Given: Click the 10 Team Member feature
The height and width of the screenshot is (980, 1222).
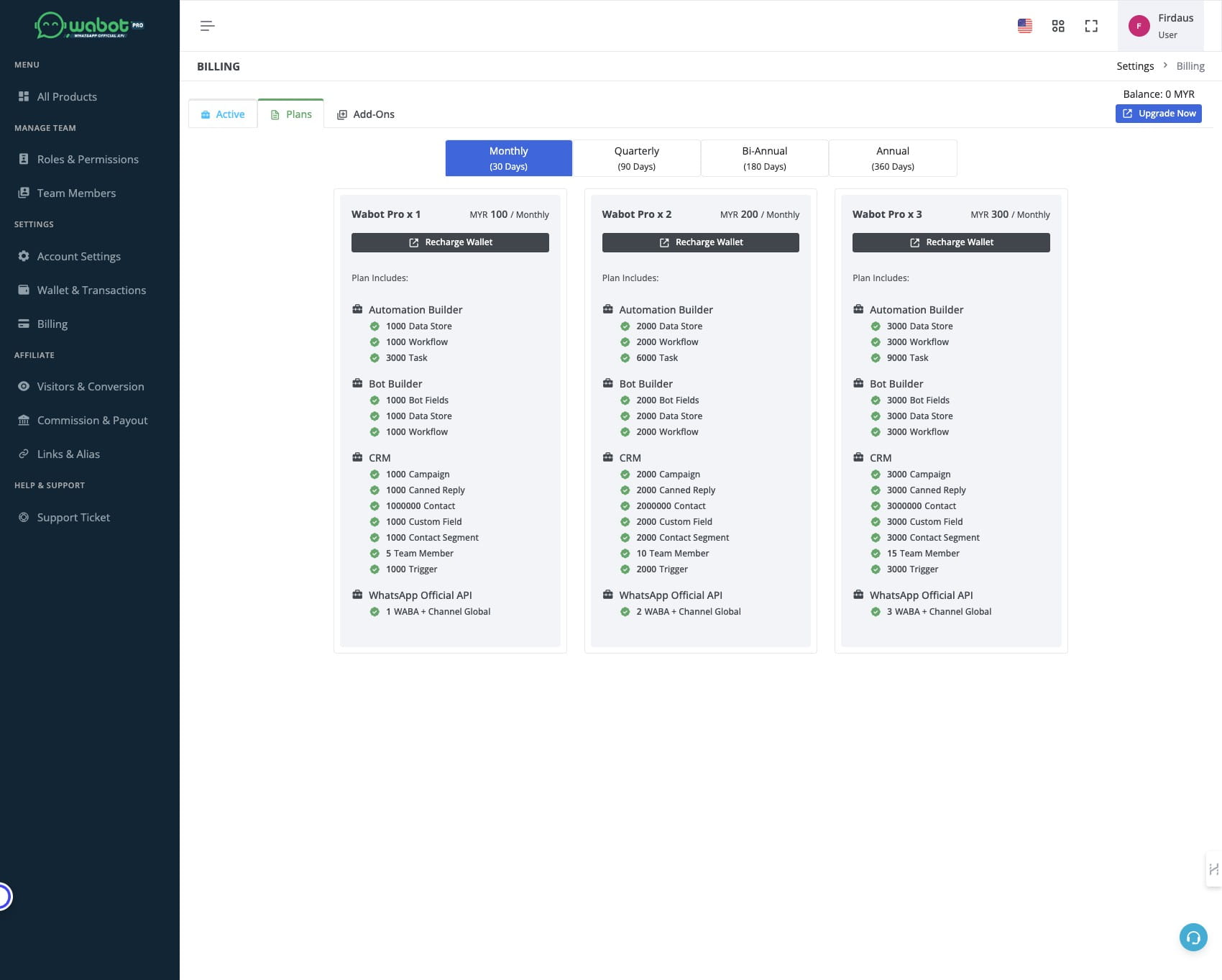Looking at the screenshot, I should point(672,554).
